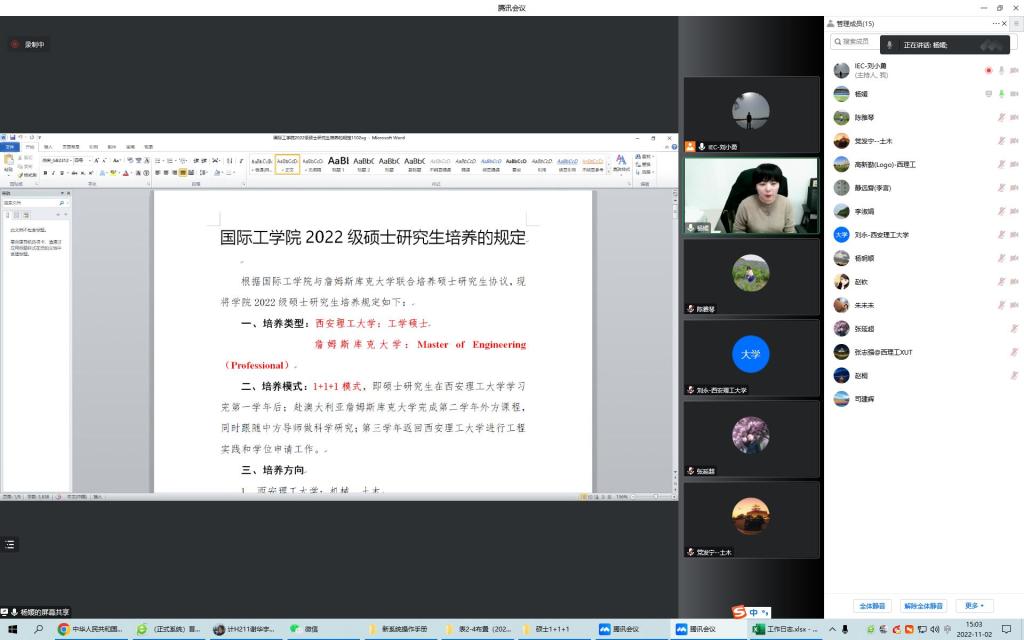
Task: Click the taskbar search magnifier icon
Action: point(39,629)
